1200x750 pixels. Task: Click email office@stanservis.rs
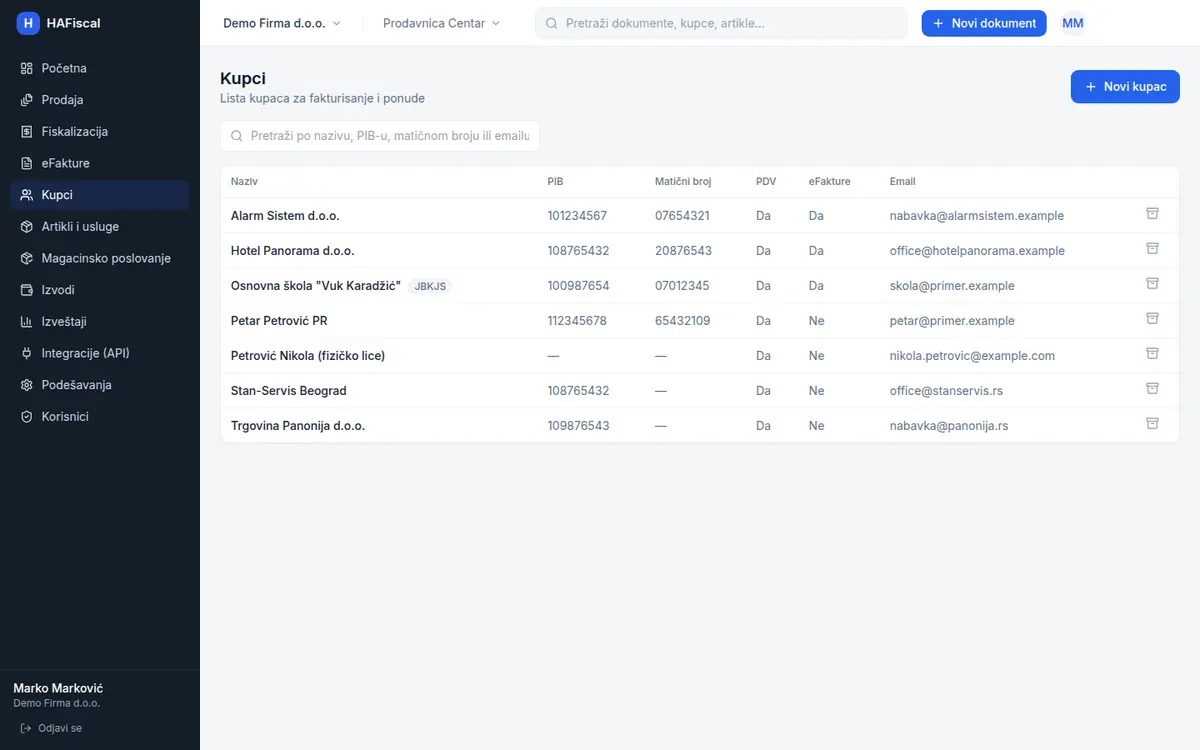947,391
